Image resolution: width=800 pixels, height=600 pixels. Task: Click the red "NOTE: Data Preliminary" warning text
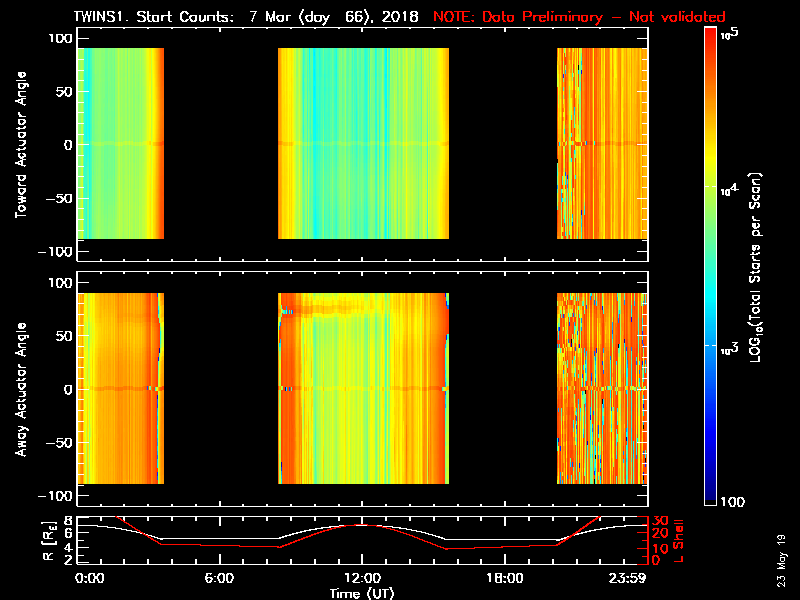click(579, 17)
